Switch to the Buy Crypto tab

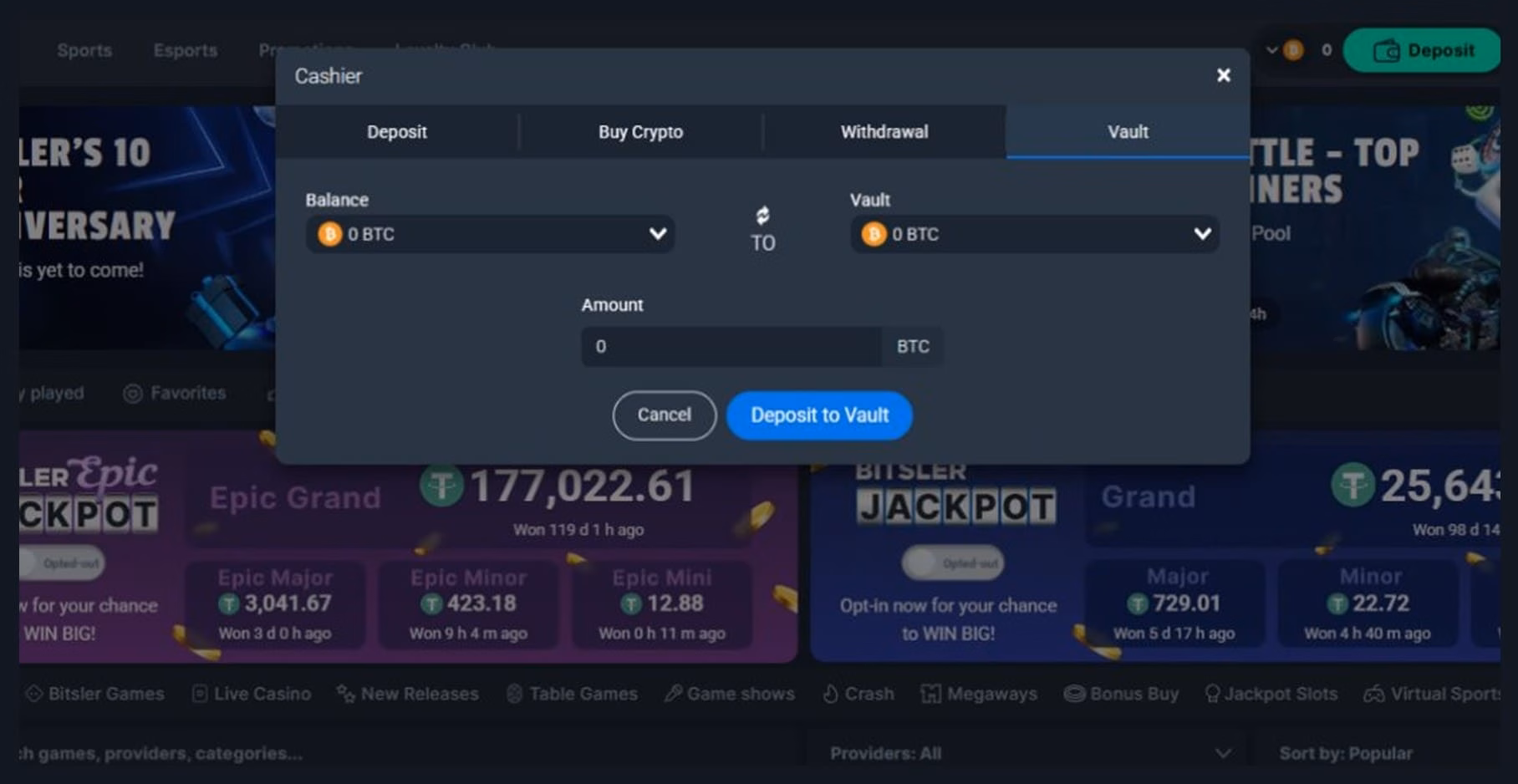640,132
